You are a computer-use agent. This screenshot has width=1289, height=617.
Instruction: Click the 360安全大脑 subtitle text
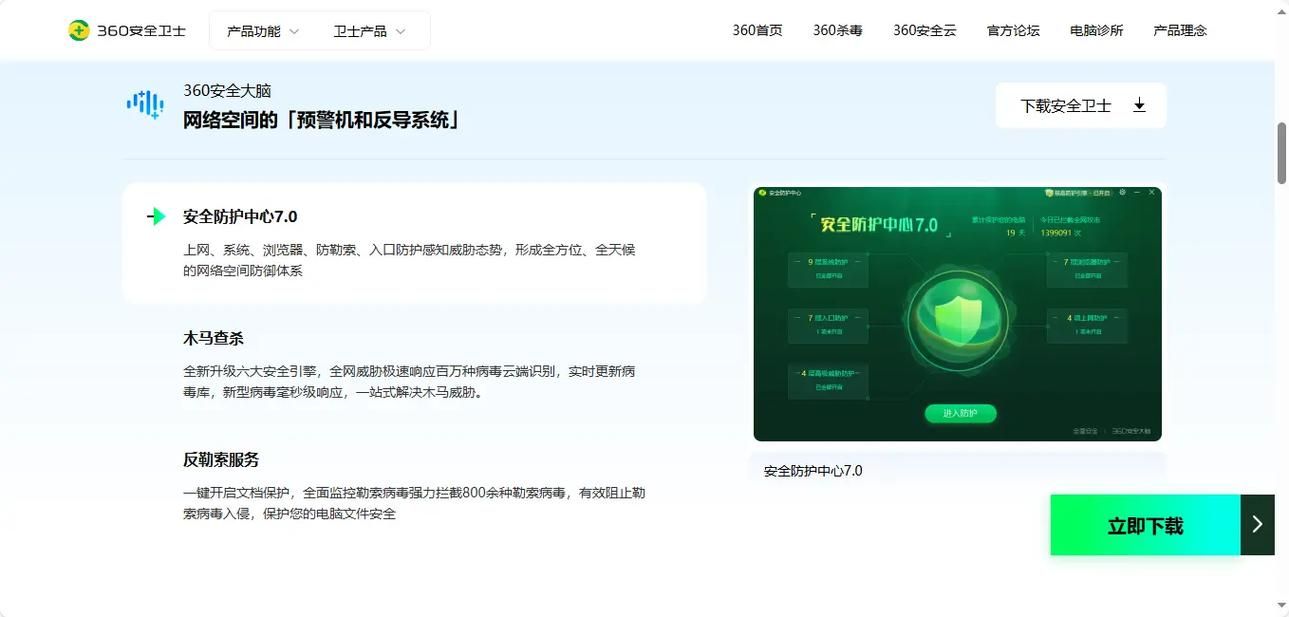pos(227,90)
